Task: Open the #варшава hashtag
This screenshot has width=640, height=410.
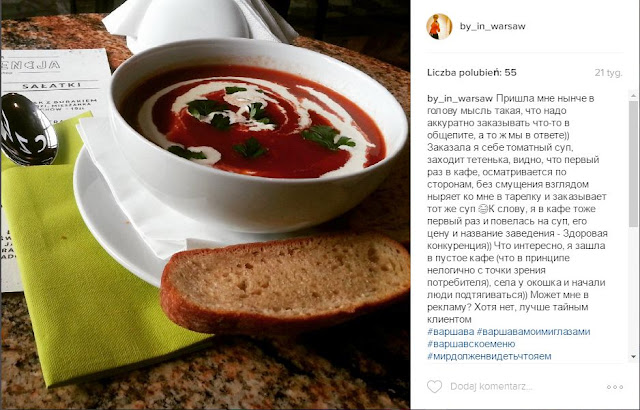Action: coord(451,331)
